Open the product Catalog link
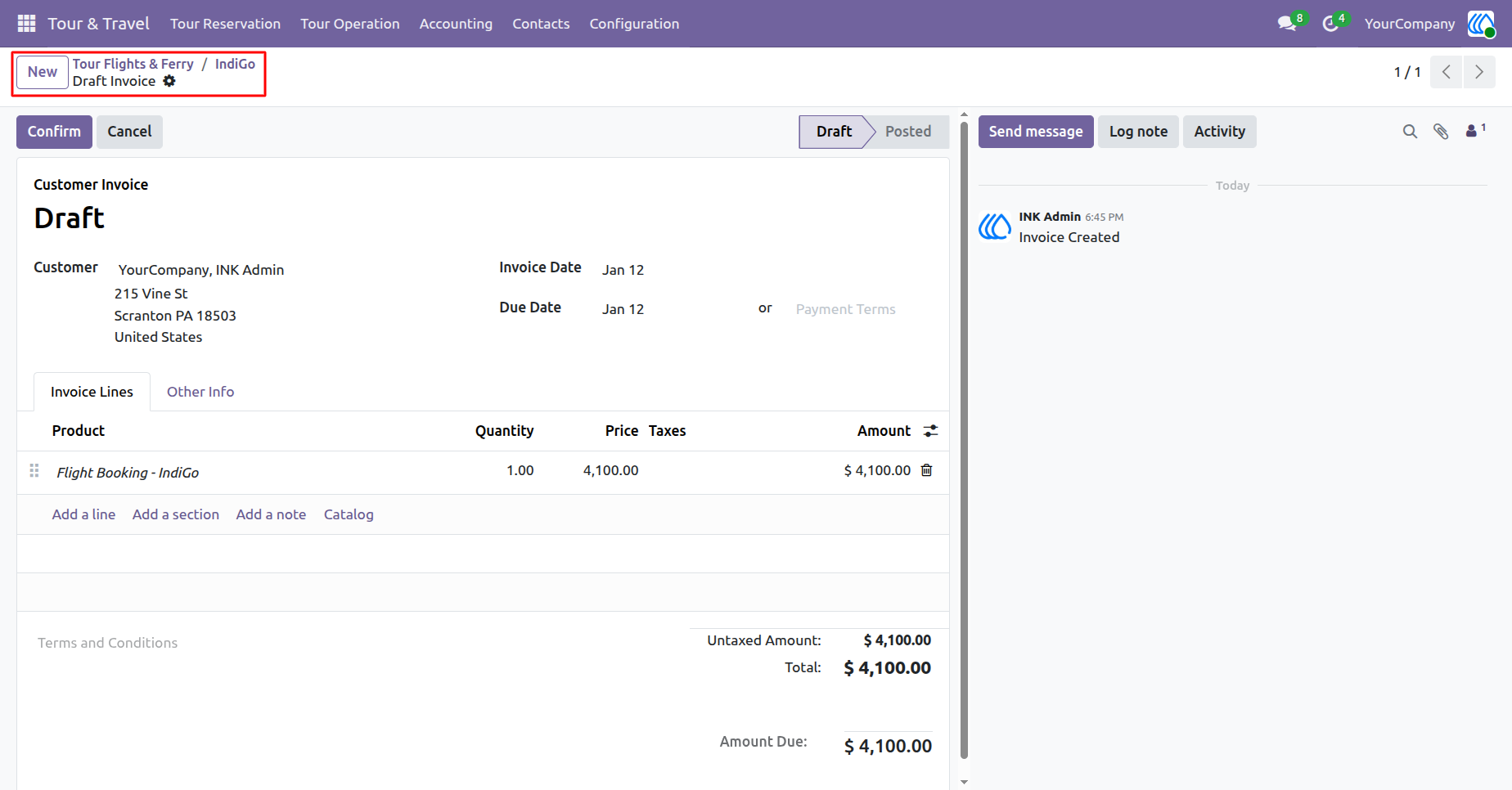The image size is (1512, 790). coord(349,514)
